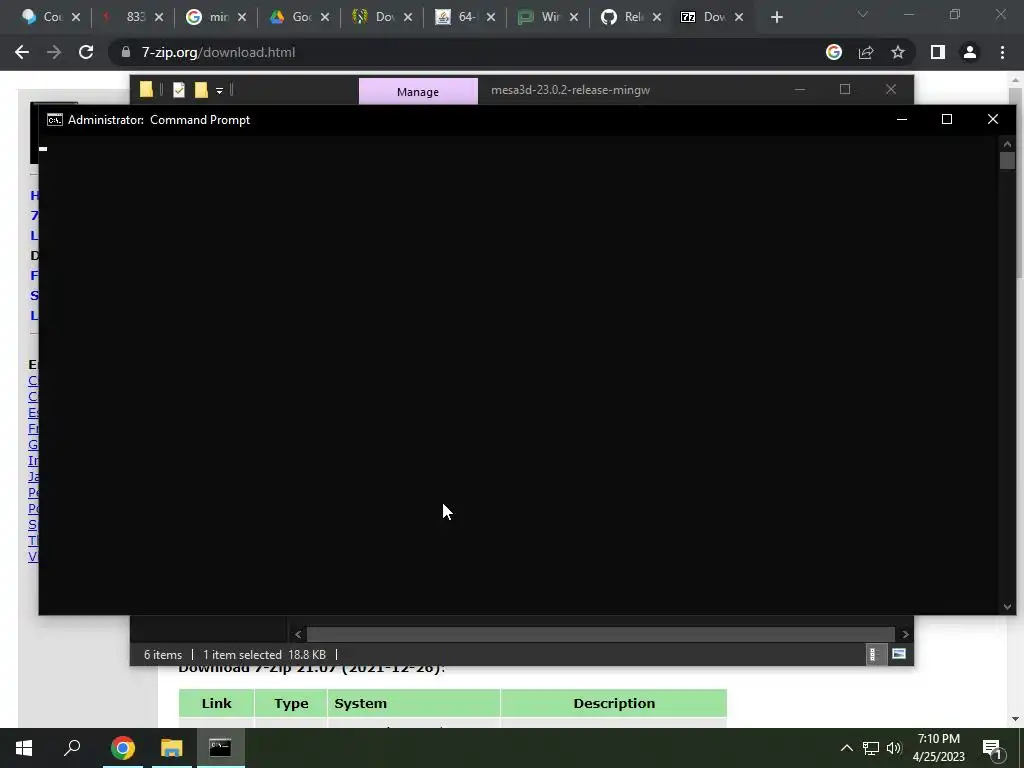Click Chrome's forward navigation arrow
Viewport: 1024px width, 768px height.
tap(54, 52)
